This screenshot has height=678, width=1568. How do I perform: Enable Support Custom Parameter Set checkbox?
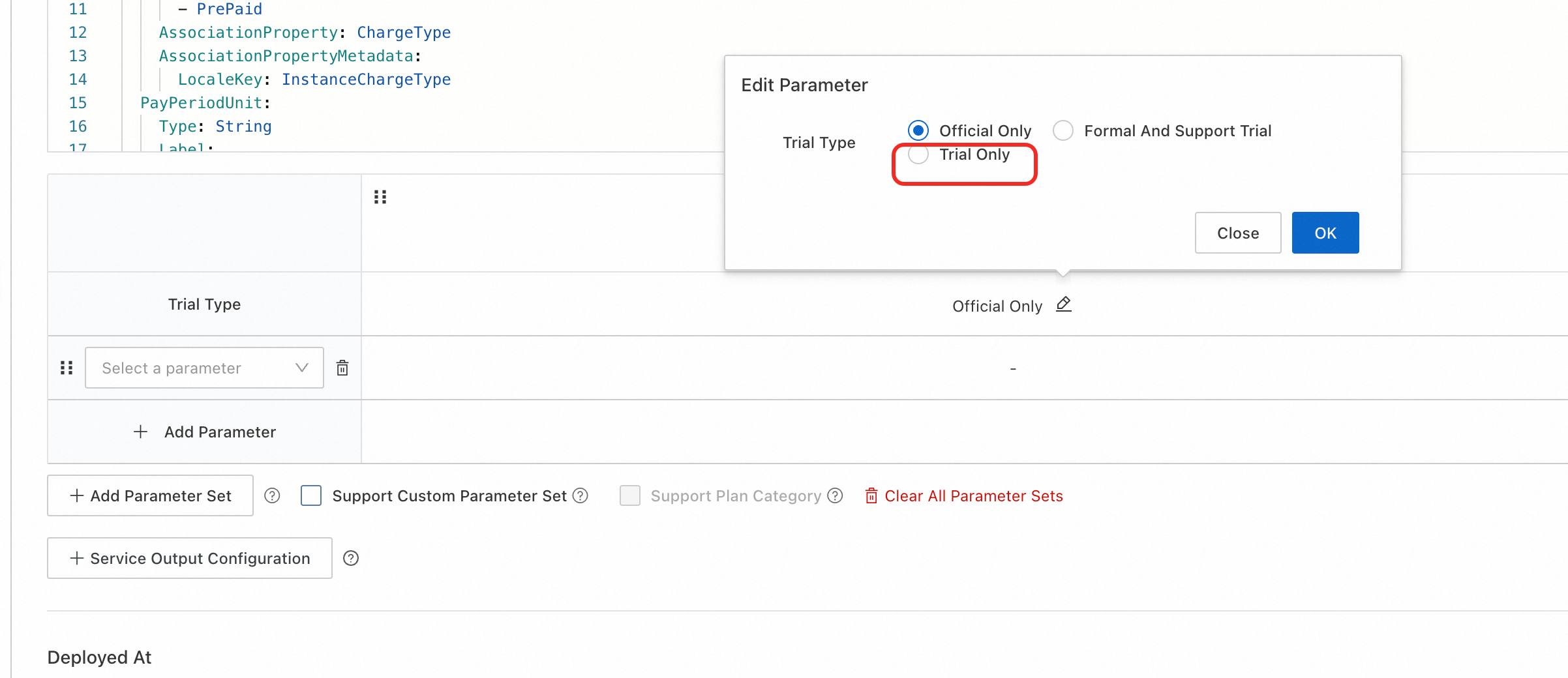[x=311, y=496]
